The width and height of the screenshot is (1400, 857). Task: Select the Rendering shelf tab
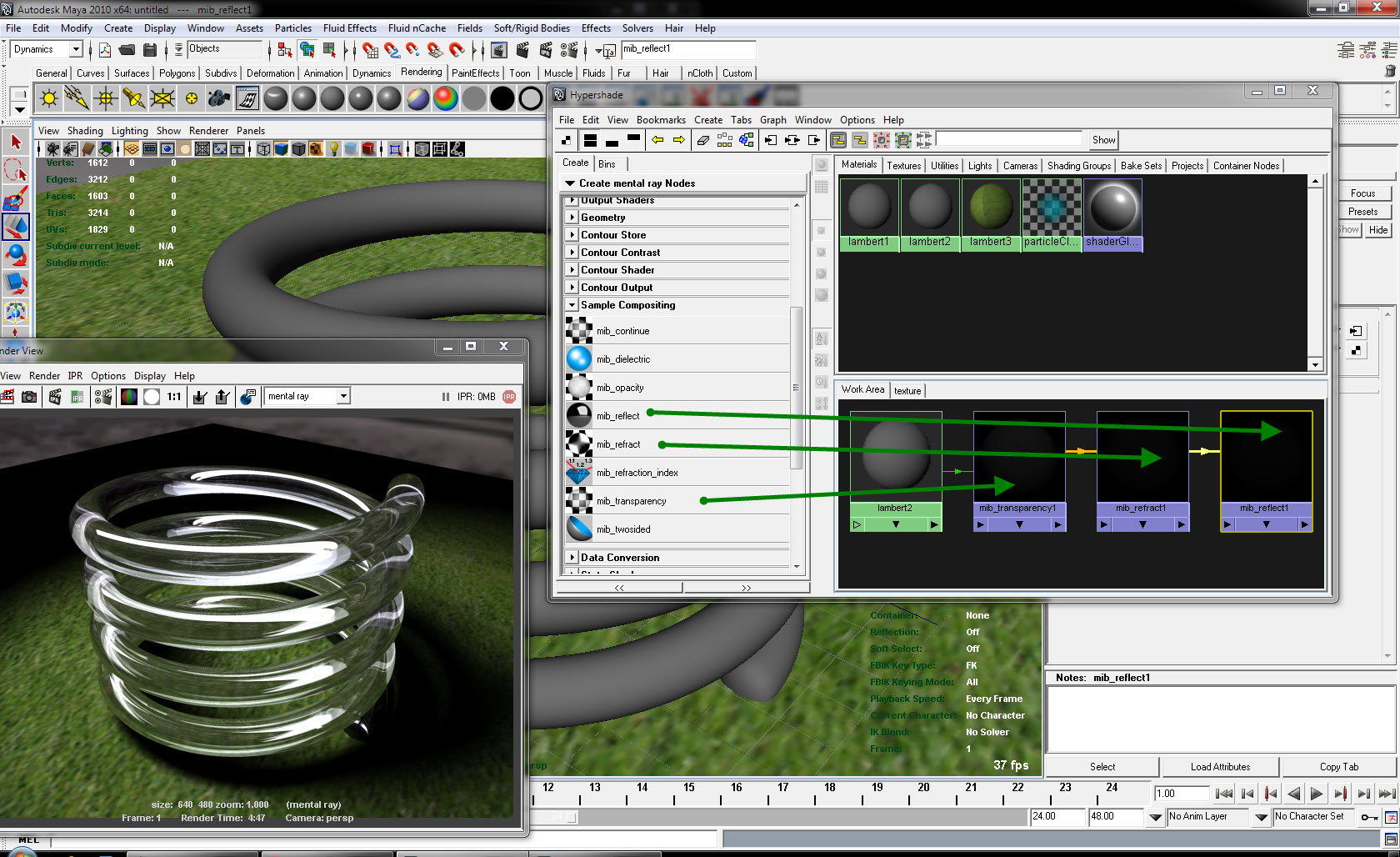(422, 73)
